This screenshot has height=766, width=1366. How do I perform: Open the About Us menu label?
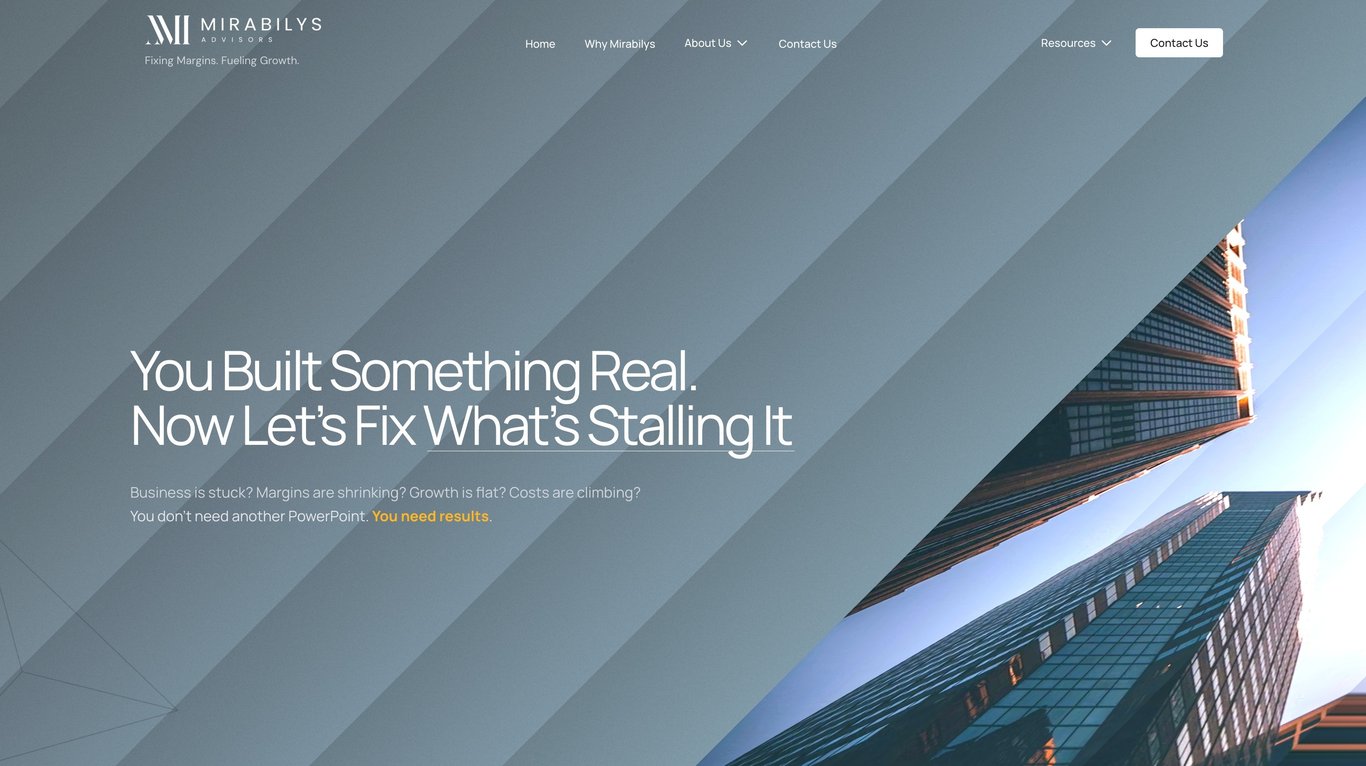[708, 43]
